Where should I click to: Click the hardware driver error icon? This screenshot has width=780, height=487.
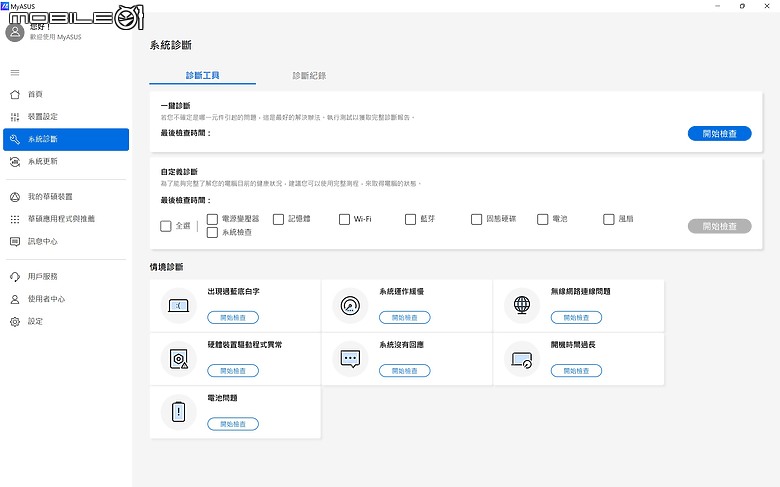(179, 359)
